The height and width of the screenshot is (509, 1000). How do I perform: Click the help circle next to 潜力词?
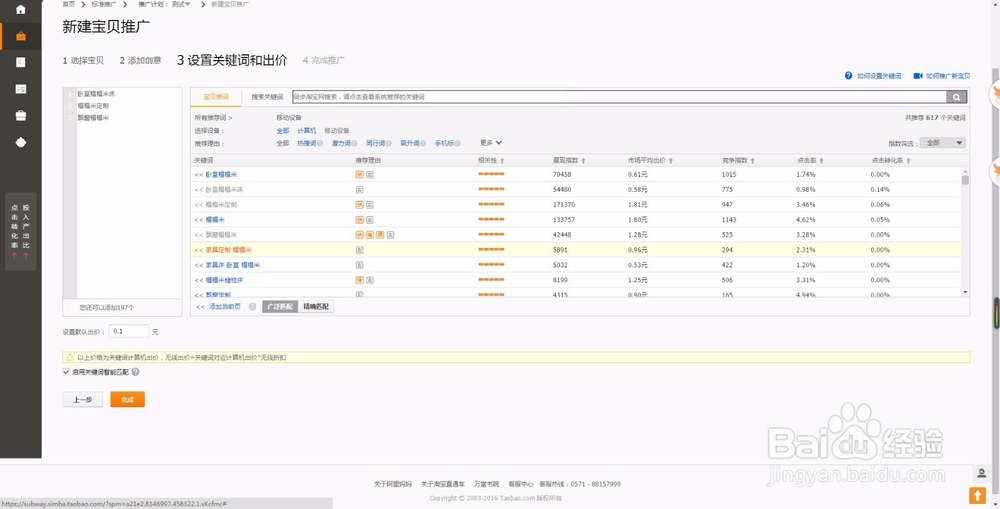(x=355, y=144)
